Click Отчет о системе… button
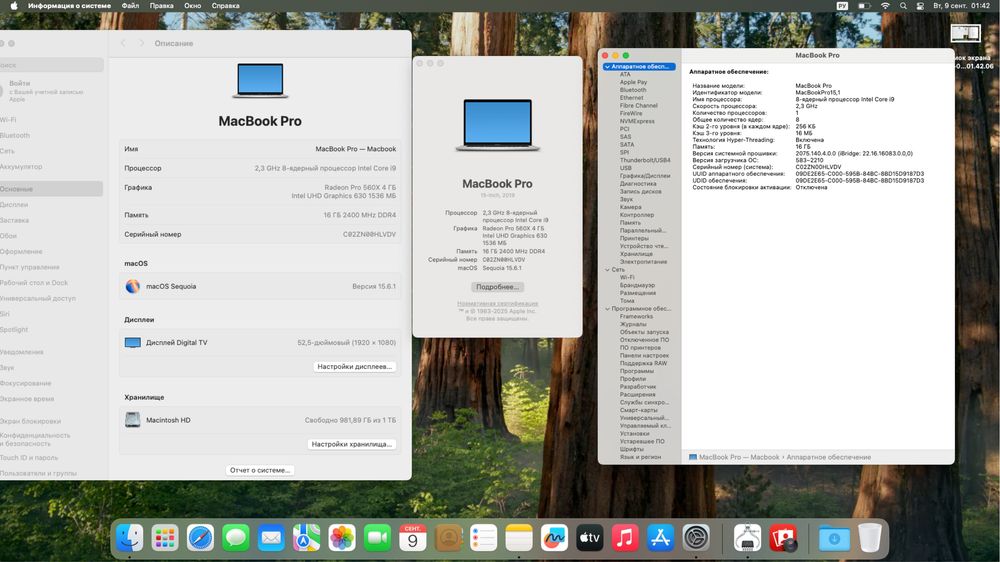This screenshot has width=1000, height=562. click(x=260, y=470)
